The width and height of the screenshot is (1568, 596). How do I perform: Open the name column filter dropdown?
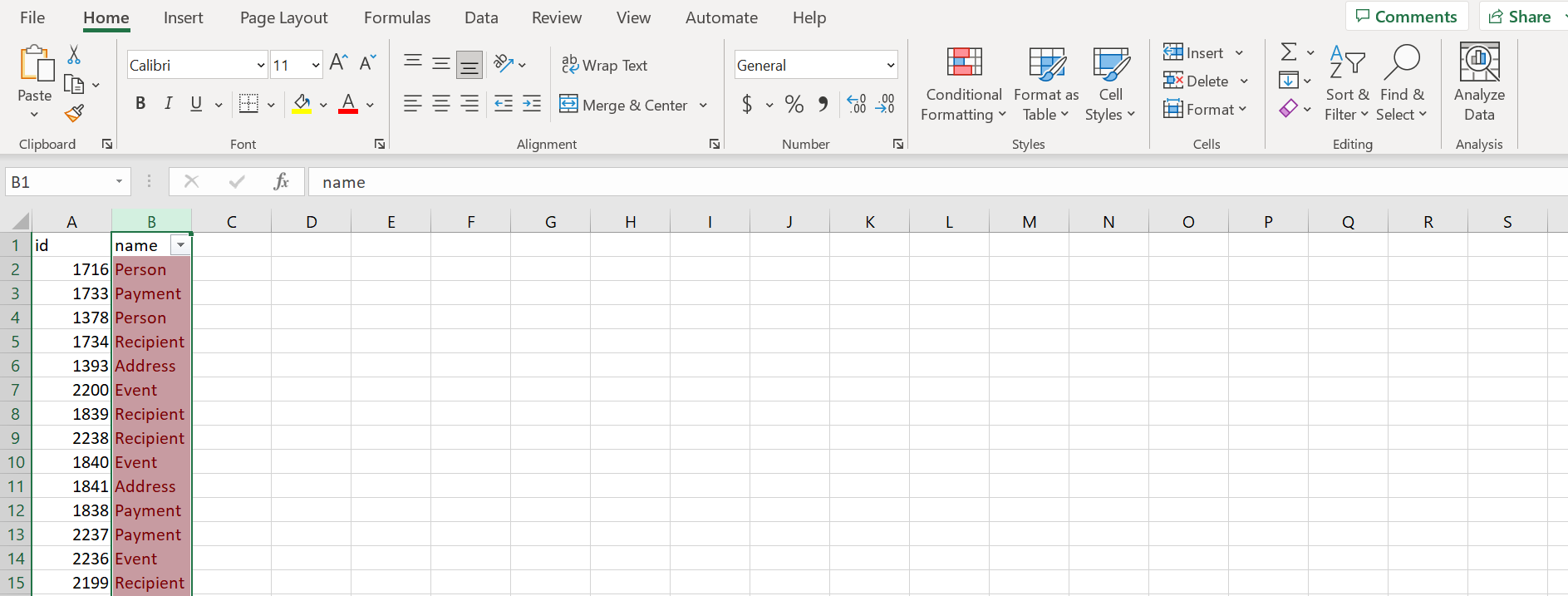point(180,245)
